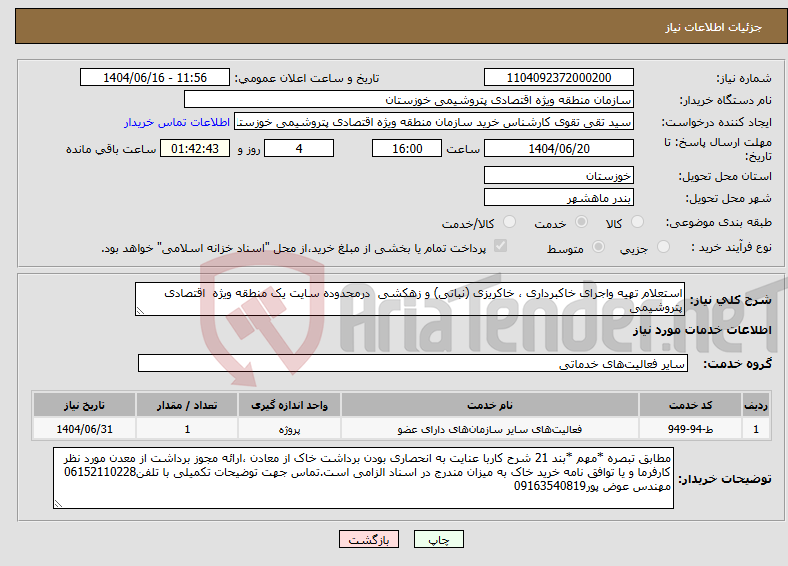The height and width of the screenshot is (566, 788).
Task: Click the بازگشت (back) button
Action: click(x=369, y=539)
